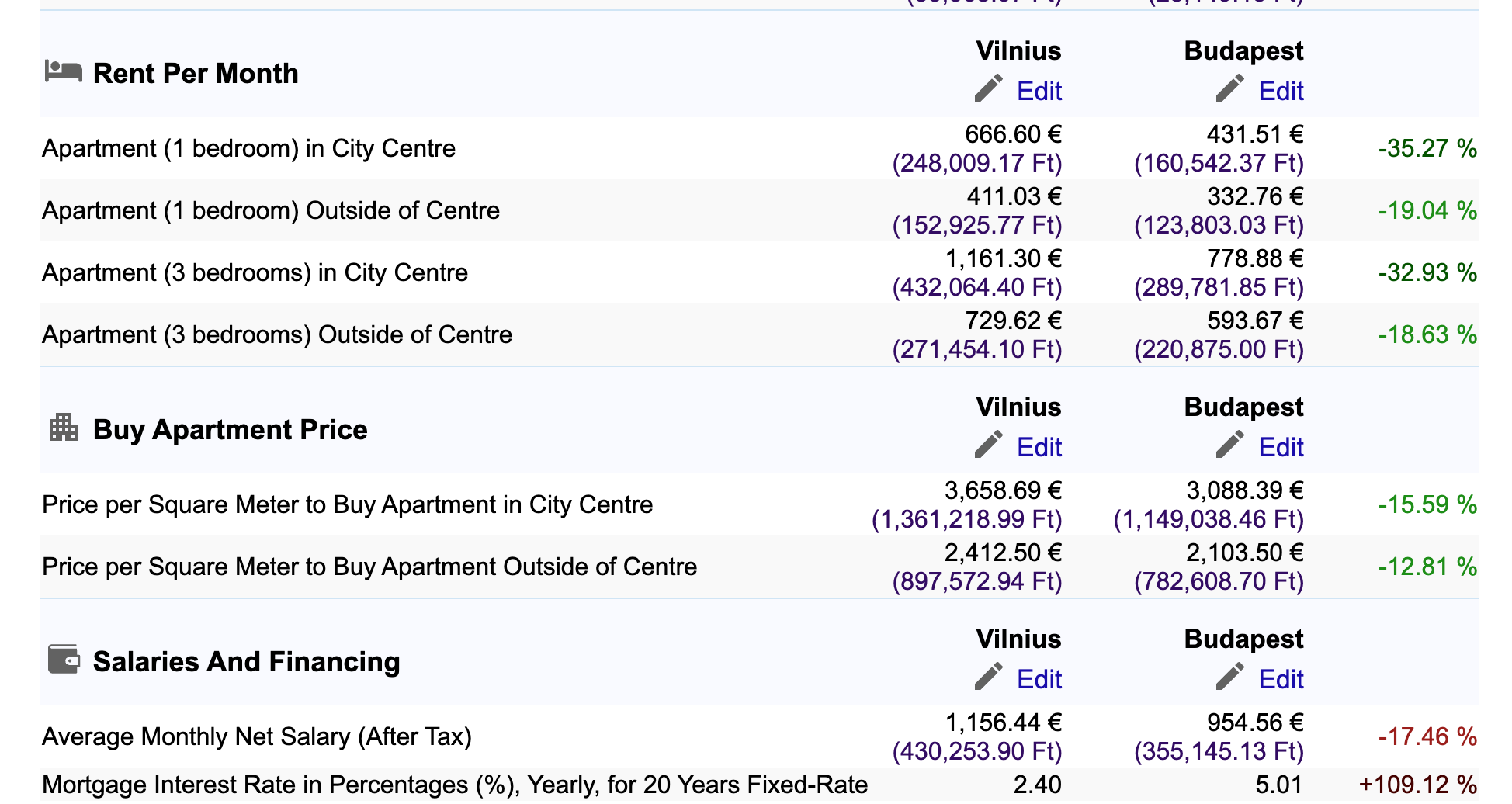Click Average Monthly Net Salary (After Tax) label
Viewport: 1512px width, 804px height.
(x=256, y=736)
